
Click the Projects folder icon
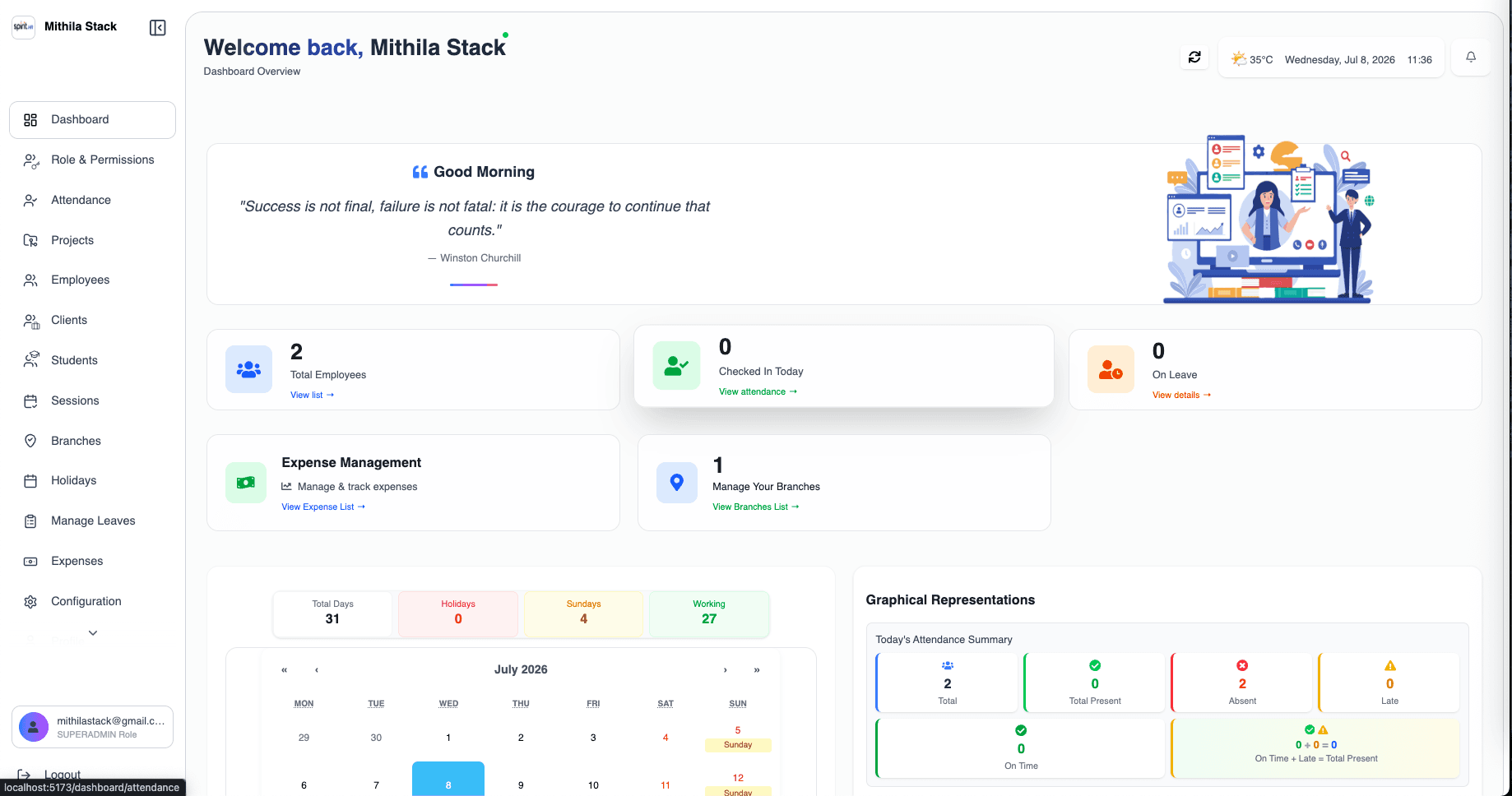coord(30,240)
